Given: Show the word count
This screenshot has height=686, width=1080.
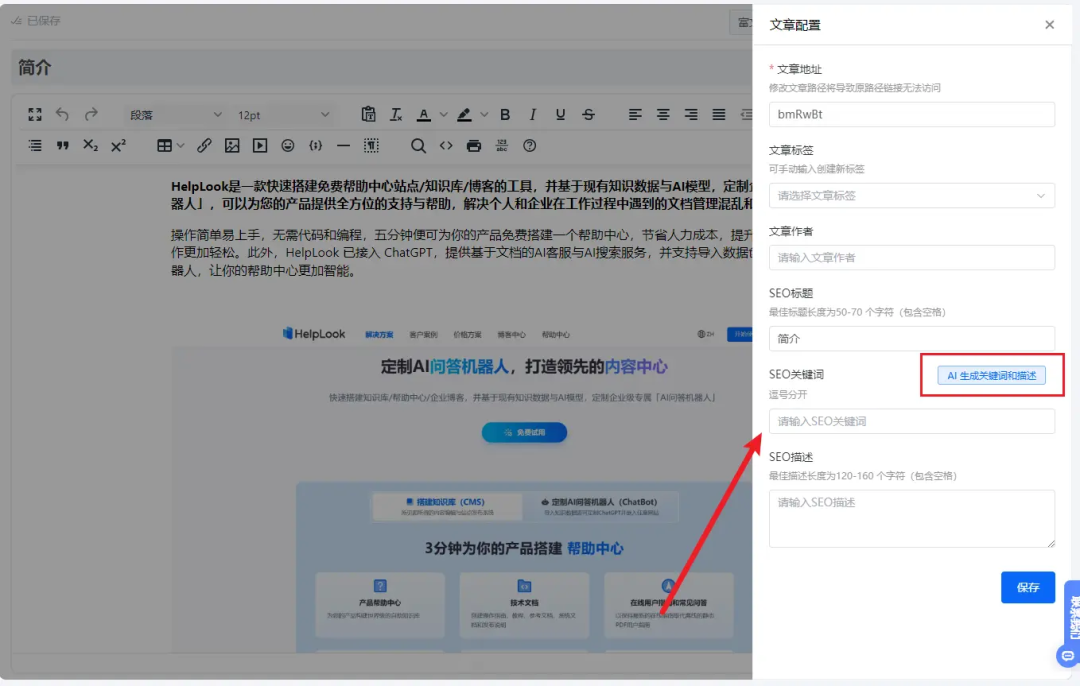Looking at the screenshot, I should click(501, 145).
